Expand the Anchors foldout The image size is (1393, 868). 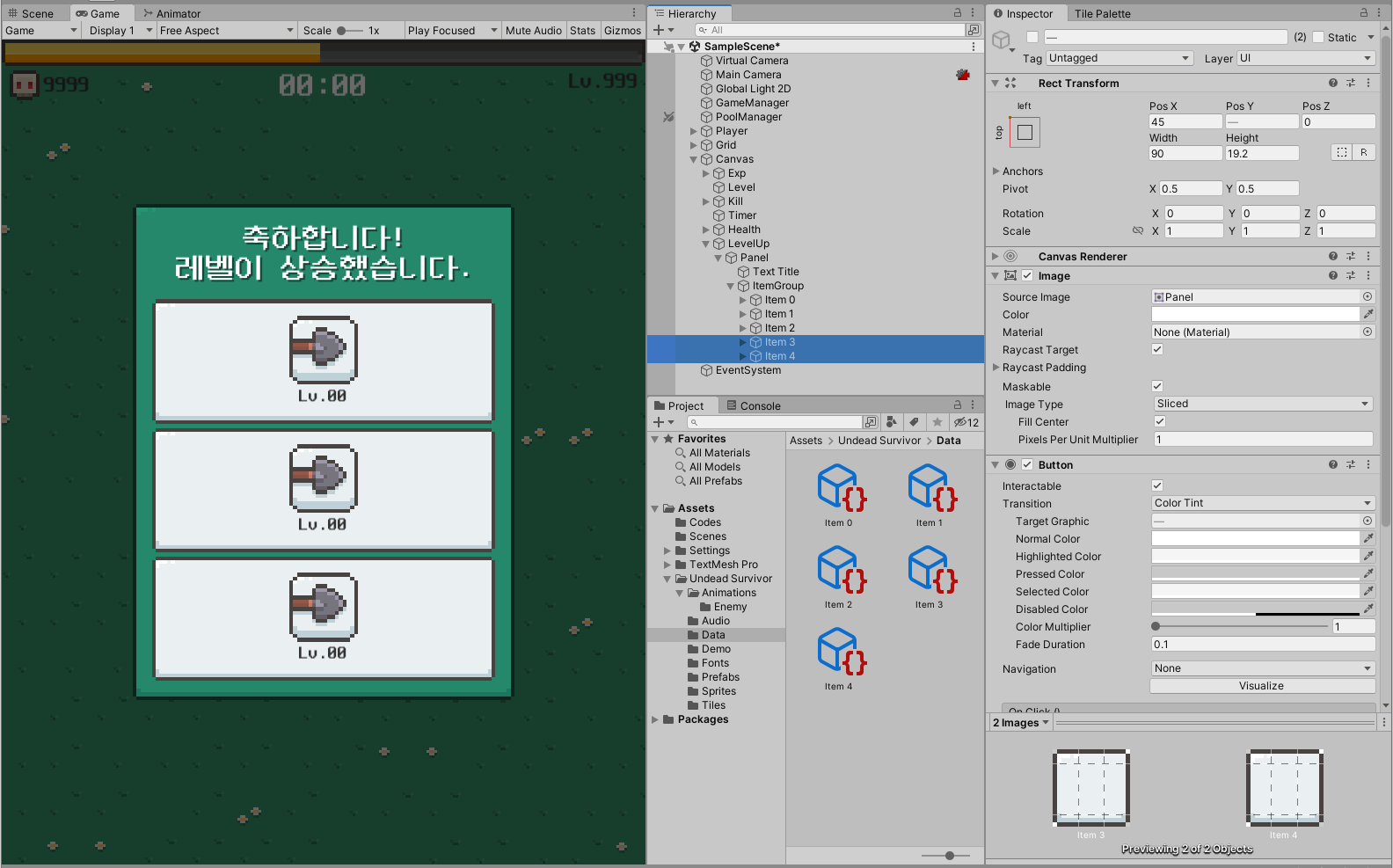click(996, 171)
